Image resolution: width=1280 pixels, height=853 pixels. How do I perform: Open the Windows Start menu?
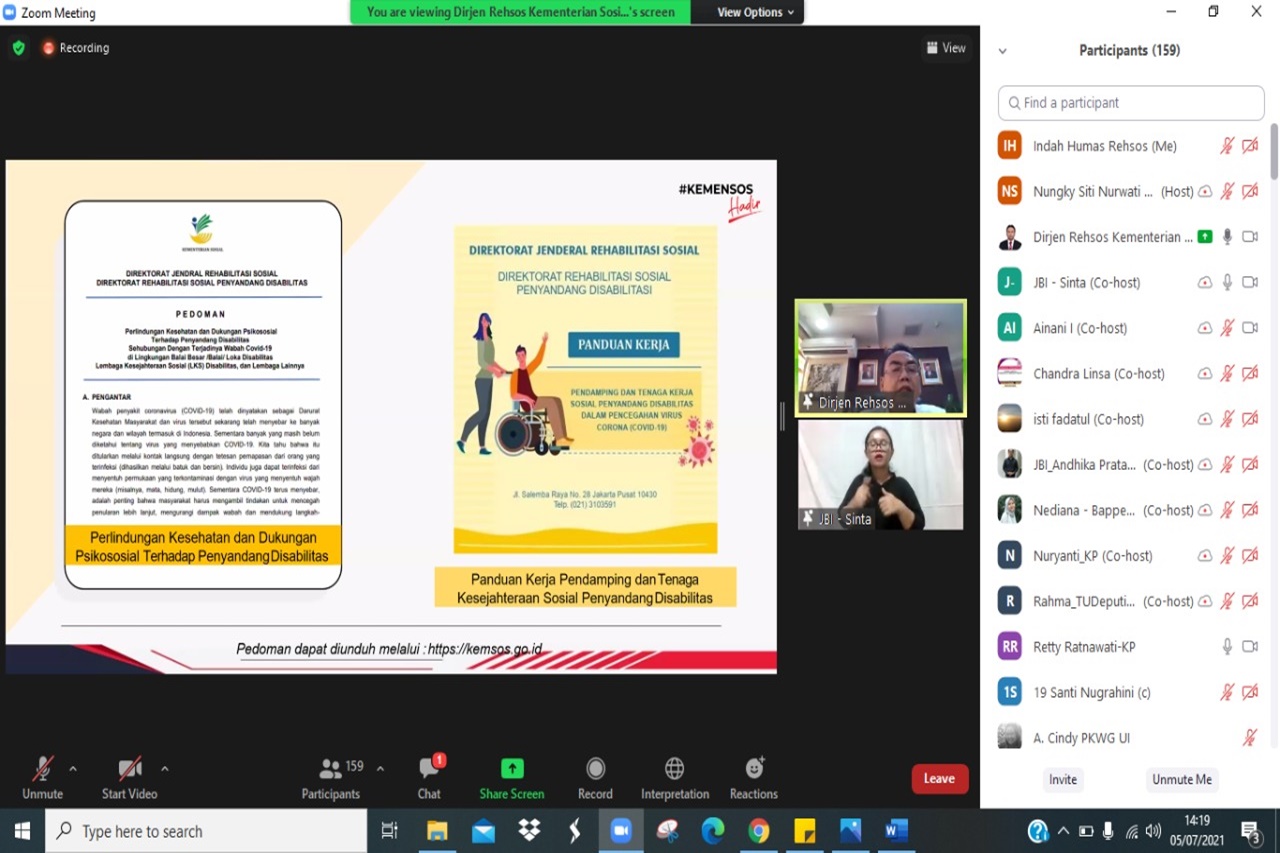(22, 831)
